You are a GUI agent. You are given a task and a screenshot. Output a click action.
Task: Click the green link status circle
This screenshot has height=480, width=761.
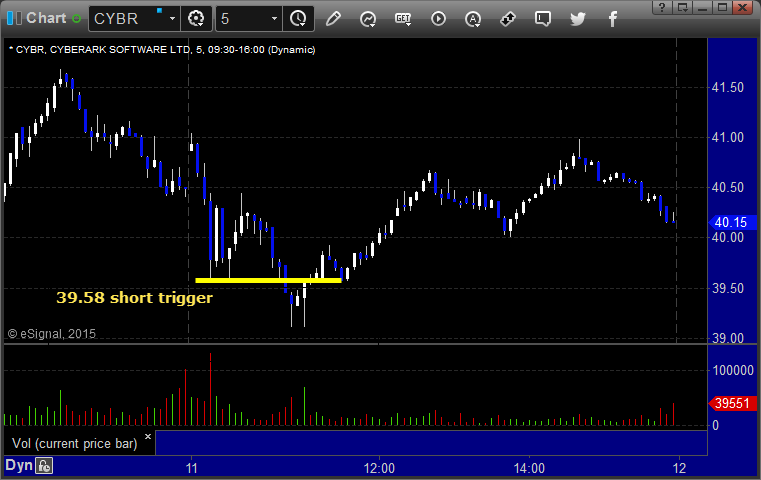[76, 19]
